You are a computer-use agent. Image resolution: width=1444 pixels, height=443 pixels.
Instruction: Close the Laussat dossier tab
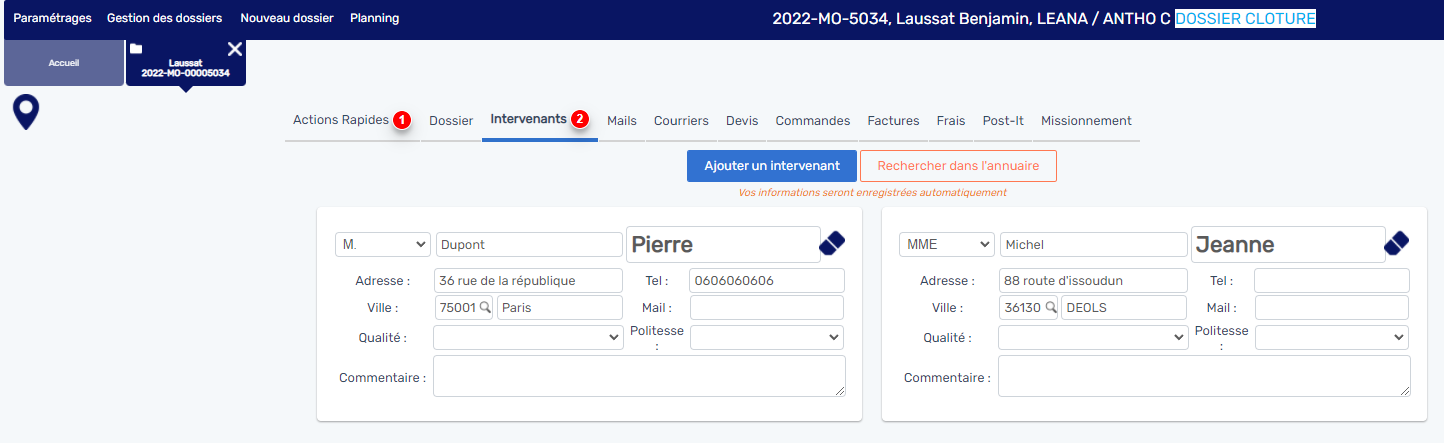235,49
